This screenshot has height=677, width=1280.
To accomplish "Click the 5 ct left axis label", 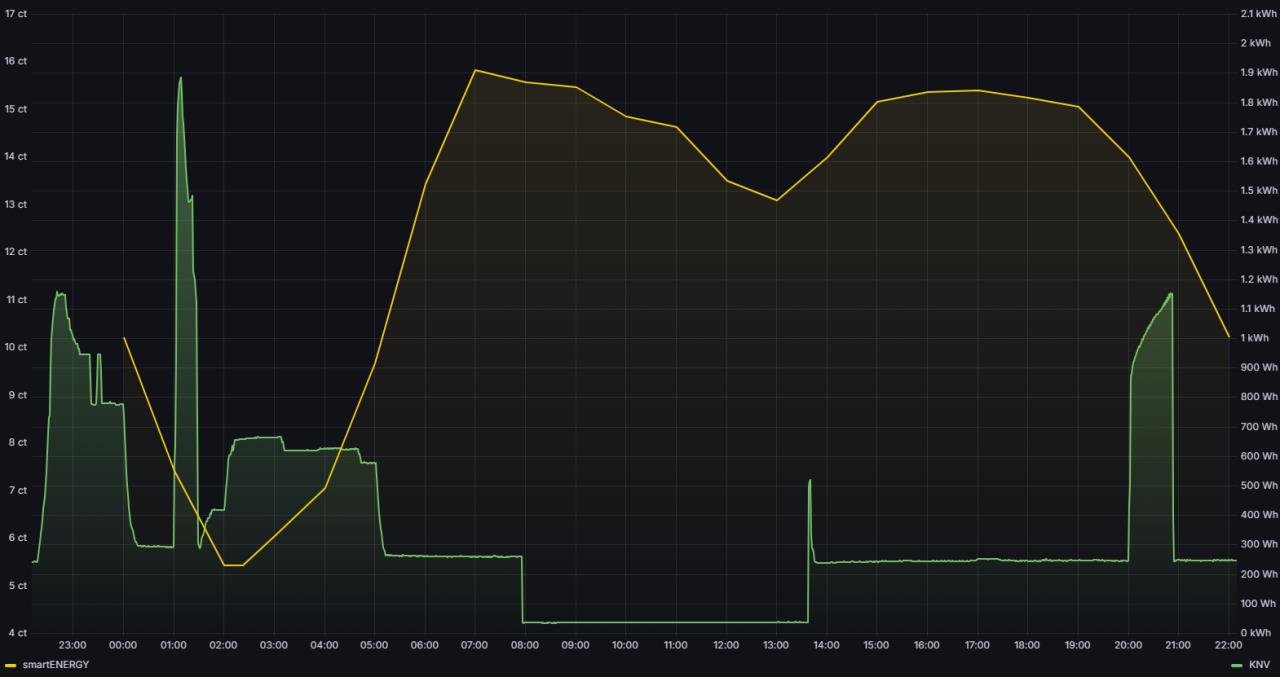I will (19, 585).
